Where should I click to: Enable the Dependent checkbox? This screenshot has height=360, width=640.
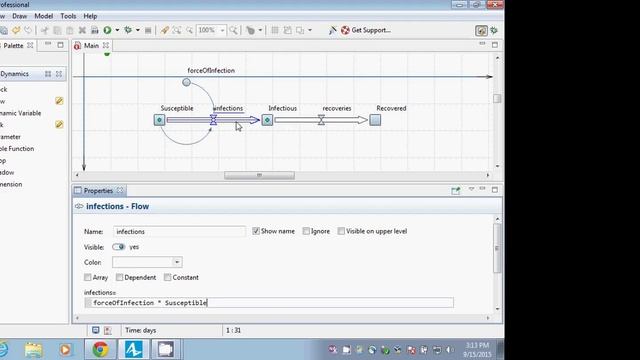point(119,277)
